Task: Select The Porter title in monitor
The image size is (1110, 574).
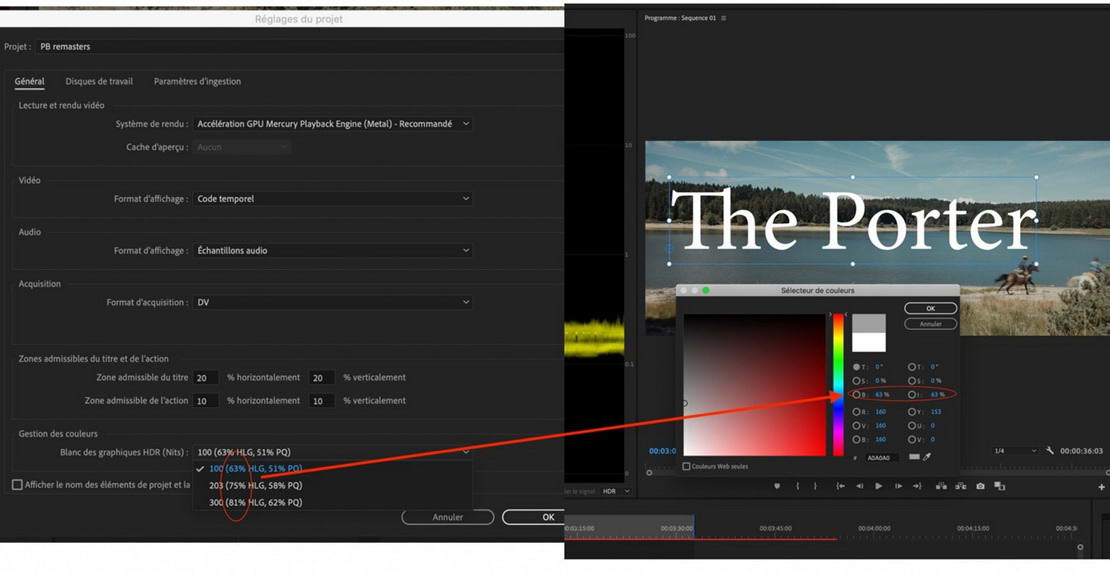Action: (x=852, y=221)
